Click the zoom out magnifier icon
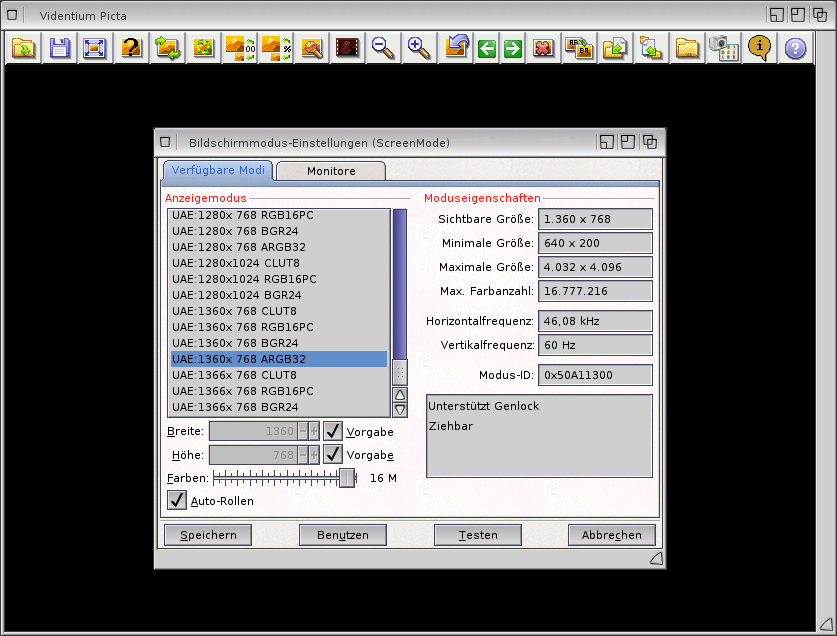The width and height of the screenshot is (837, 636). tap(383, 48)
